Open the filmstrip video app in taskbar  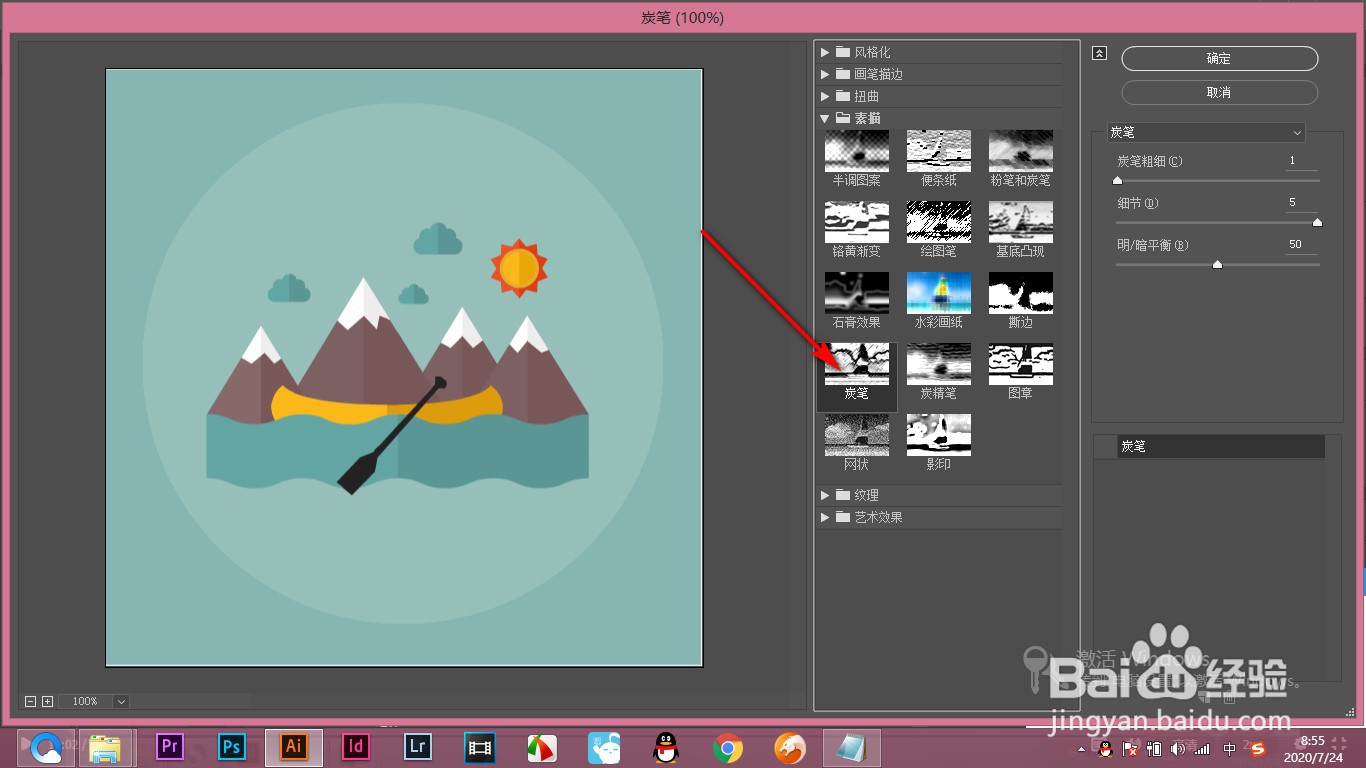[x=480, y=746]
